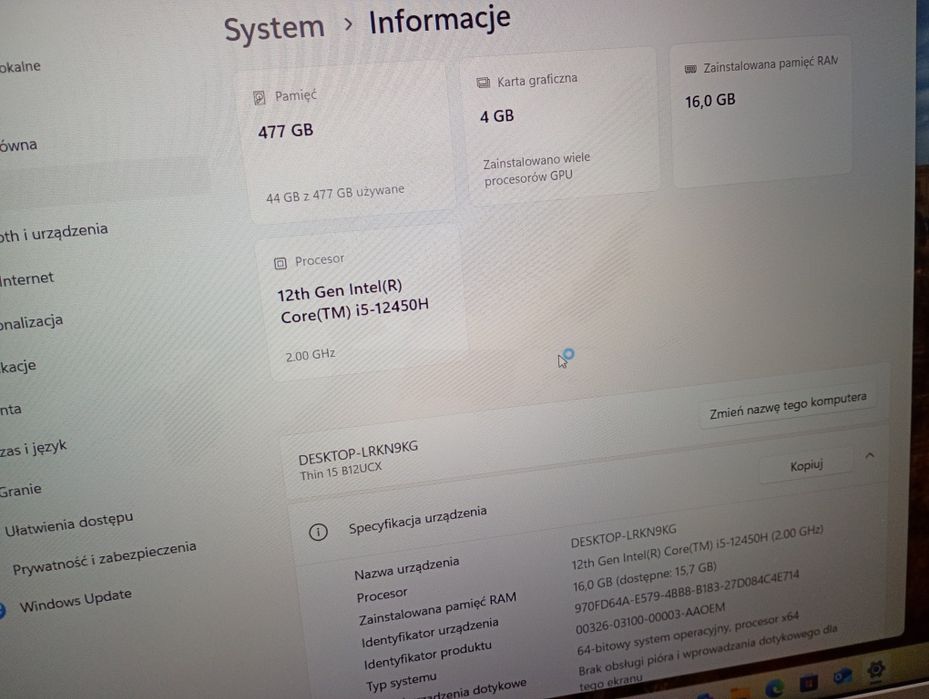929x699 pixels.
Task: Open Microsoft Store from the taskbar
Action: coord(808,683)
